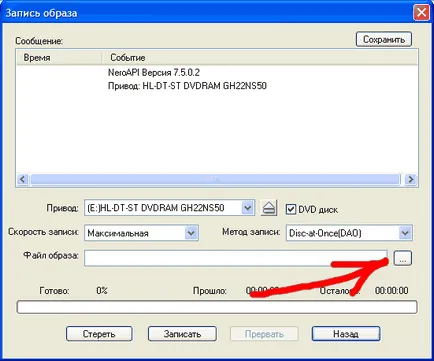Screen dimensions: 434x361
Task: Select the "NeroAPI Версия 7.5.0.2" log row
Action: [154, 72]
